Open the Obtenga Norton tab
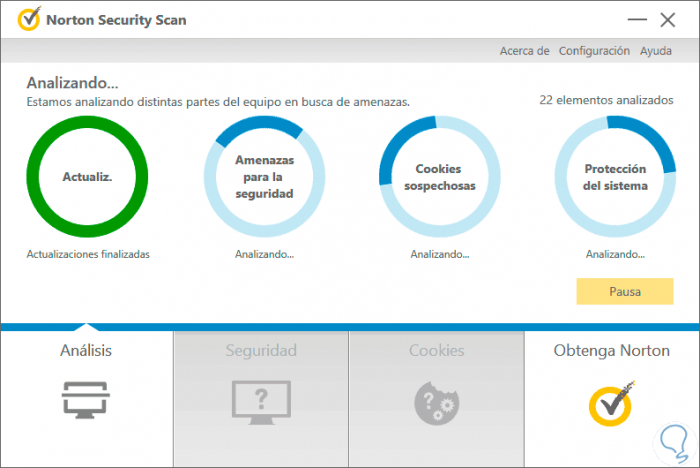The width and height of the screenshot is (700, 468). (612, 399)
